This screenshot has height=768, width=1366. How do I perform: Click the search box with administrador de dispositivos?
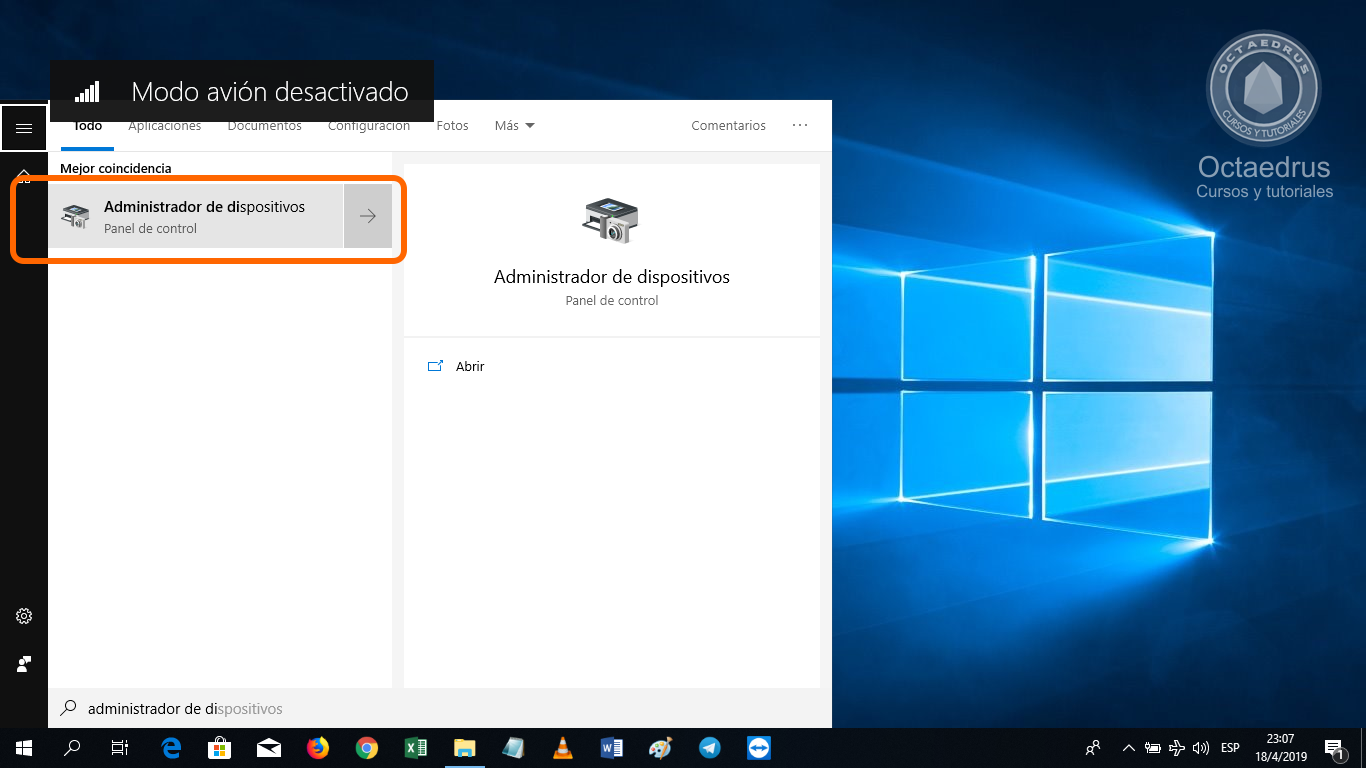click(x=440, y=709)
